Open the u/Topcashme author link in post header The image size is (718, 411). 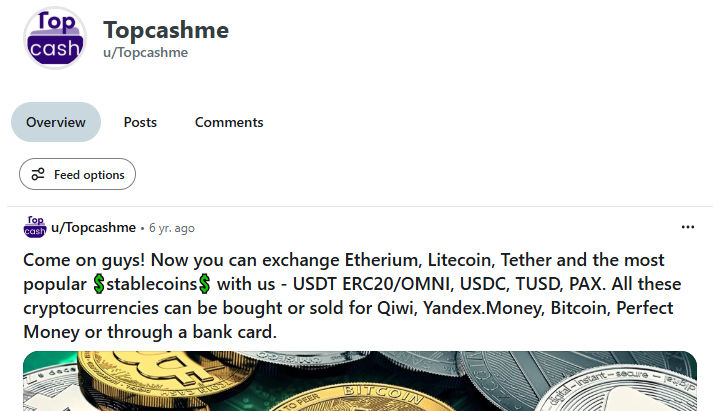(93, 227)
